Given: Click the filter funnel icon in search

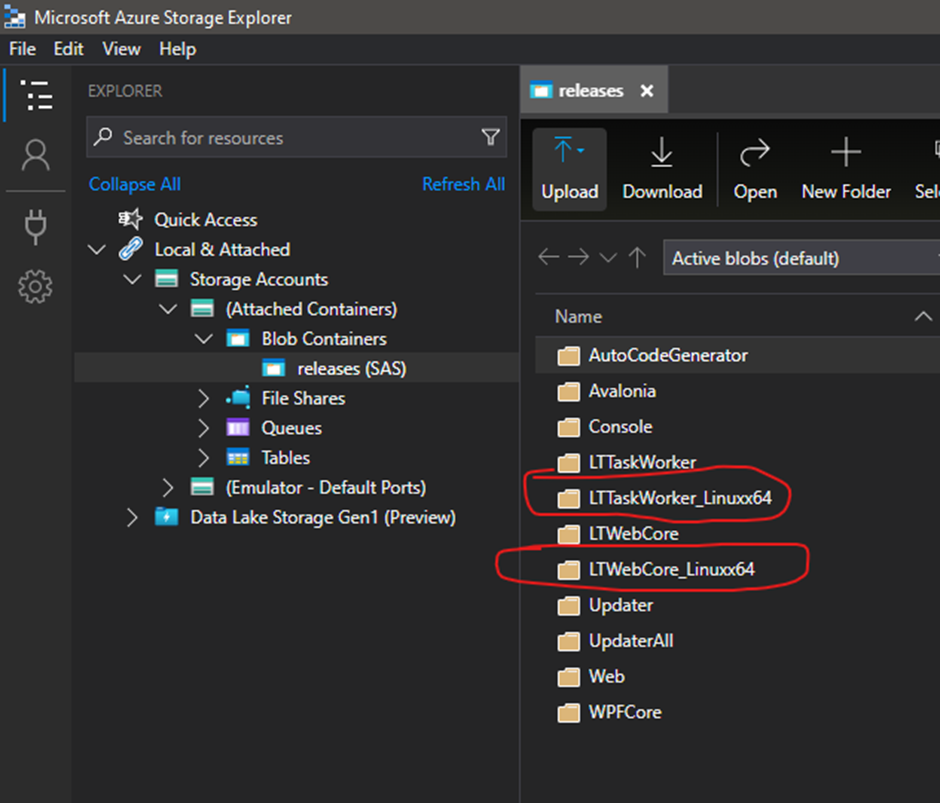Looking at the screenshot, I should (490, 137).
